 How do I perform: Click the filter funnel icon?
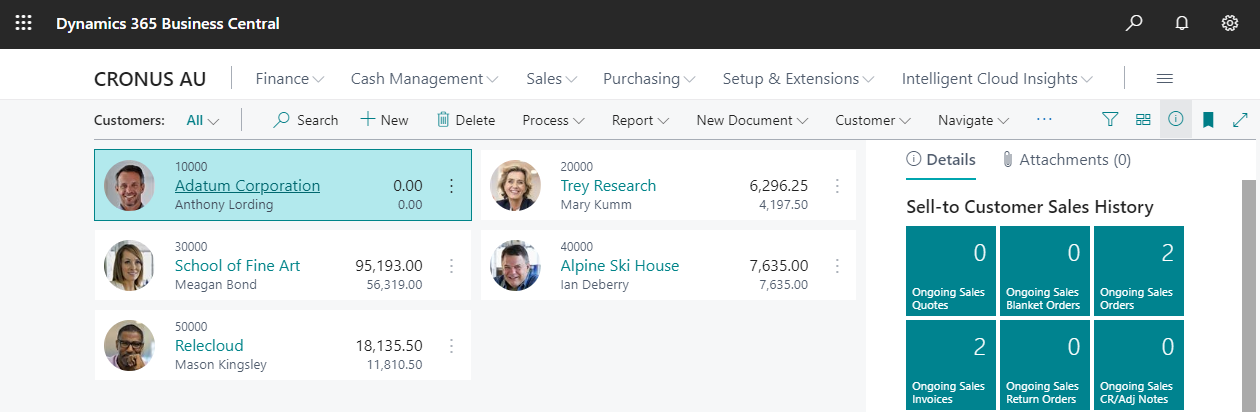[1110, 120]
